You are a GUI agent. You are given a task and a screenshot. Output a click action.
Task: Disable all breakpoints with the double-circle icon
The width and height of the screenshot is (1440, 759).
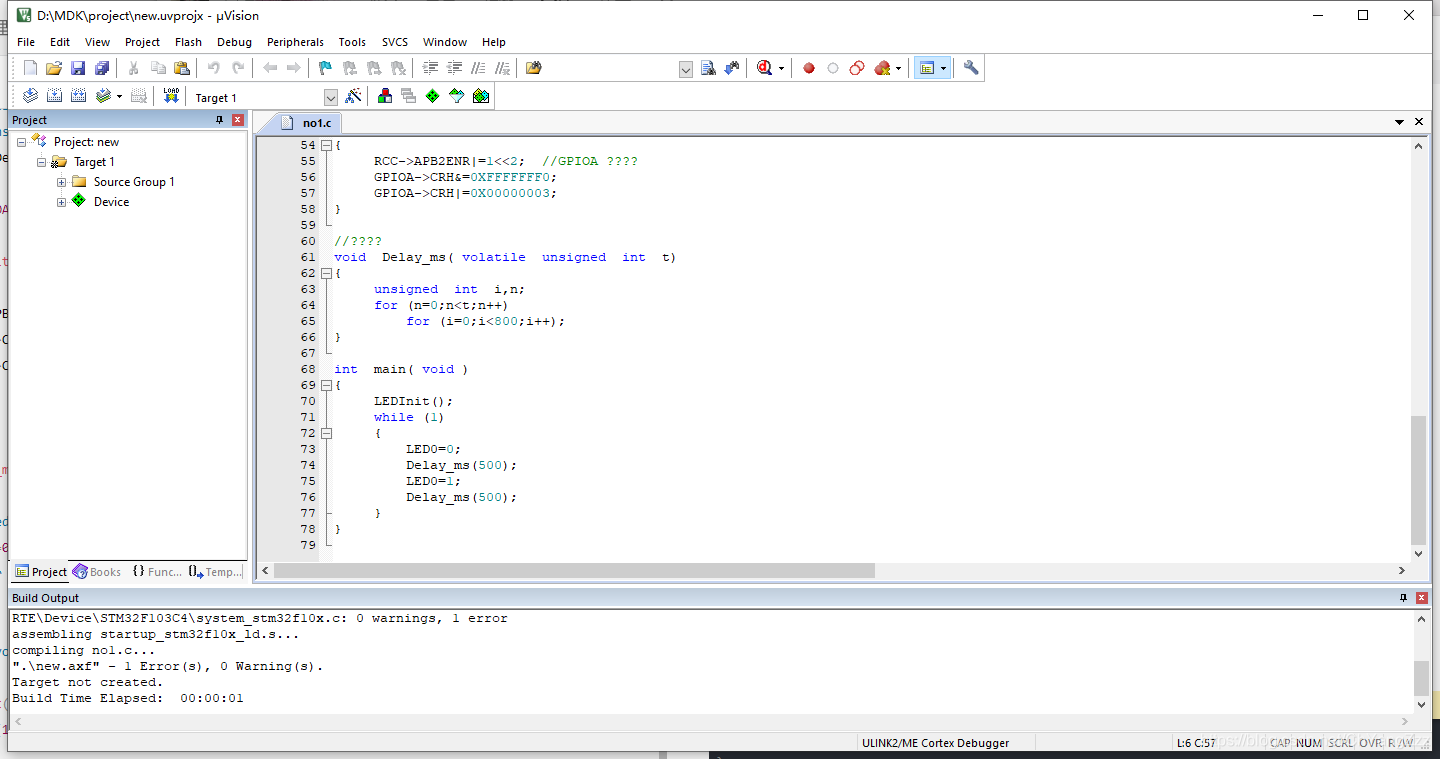pos(857,68)
